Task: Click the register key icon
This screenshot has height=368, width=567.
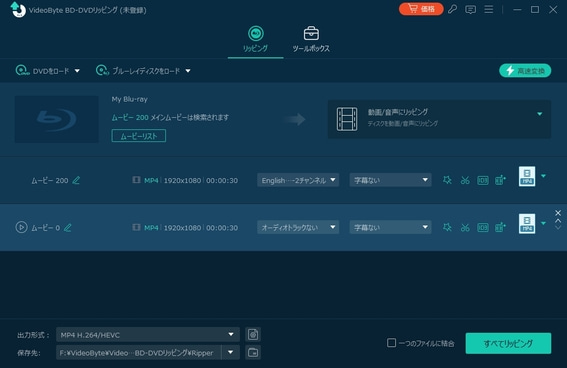Action: tap(452, 9)
